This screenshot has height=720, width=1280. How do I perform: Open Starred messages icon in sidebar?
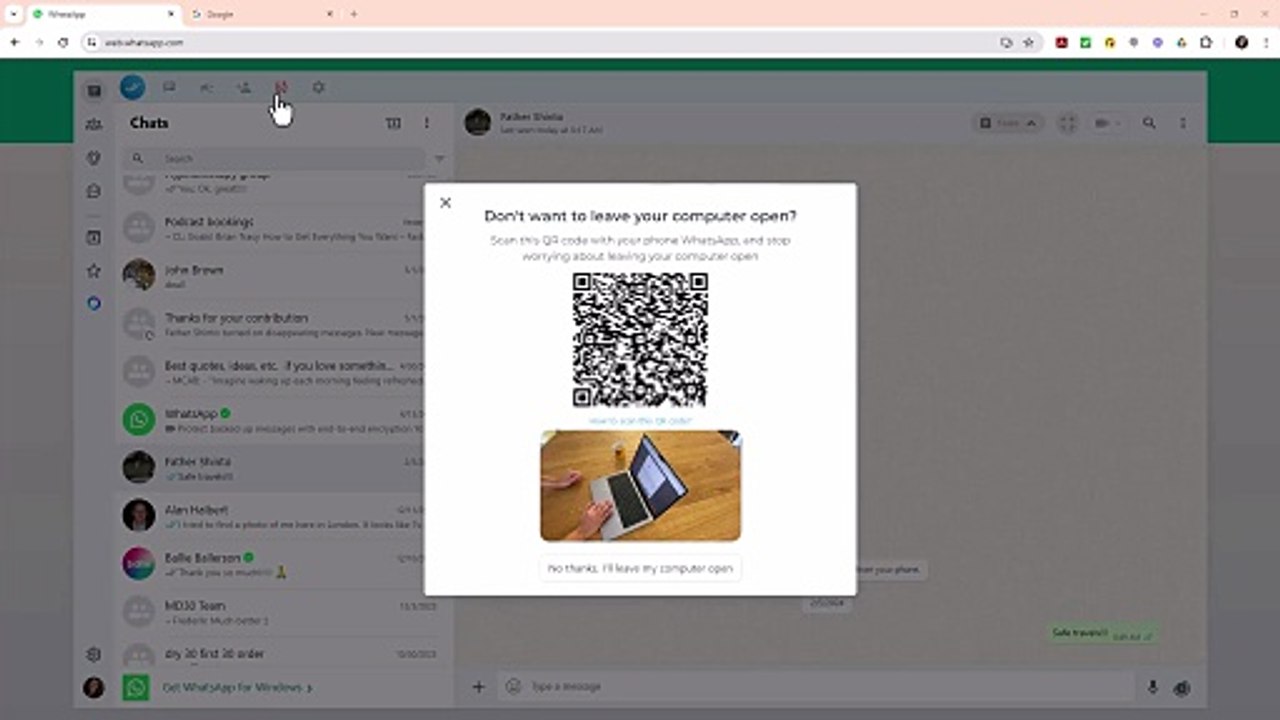point(93,270)
